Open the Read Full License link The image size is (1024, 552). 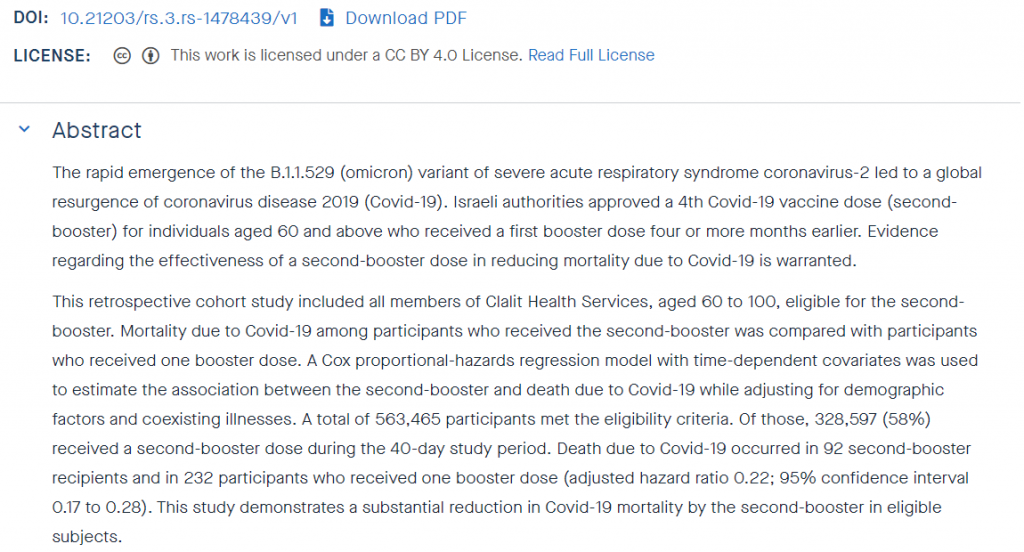click(x=591, y=56)
